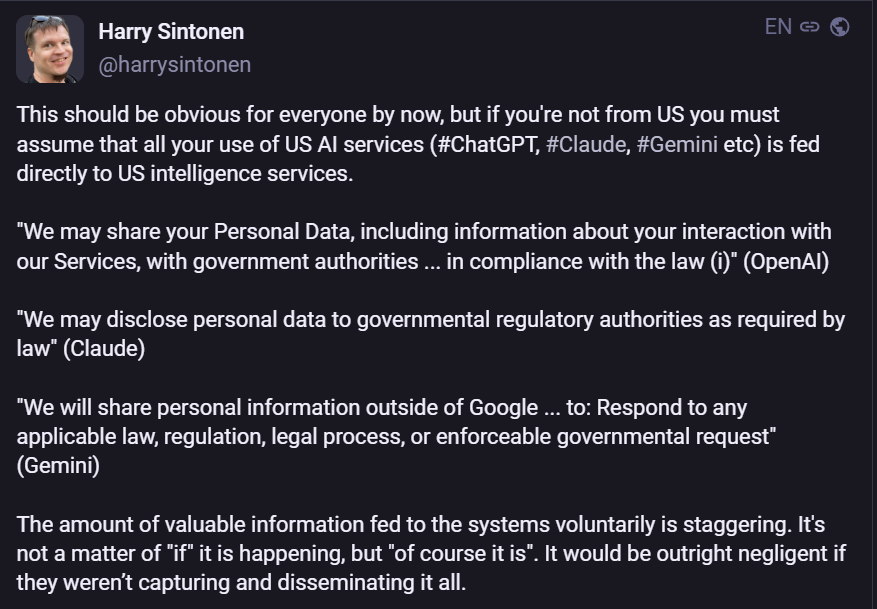The width and height of the screenshot is (877, 609).
Task: Click the closing paragraph starting "The amount of valuable"
Action: click(420, 554)
